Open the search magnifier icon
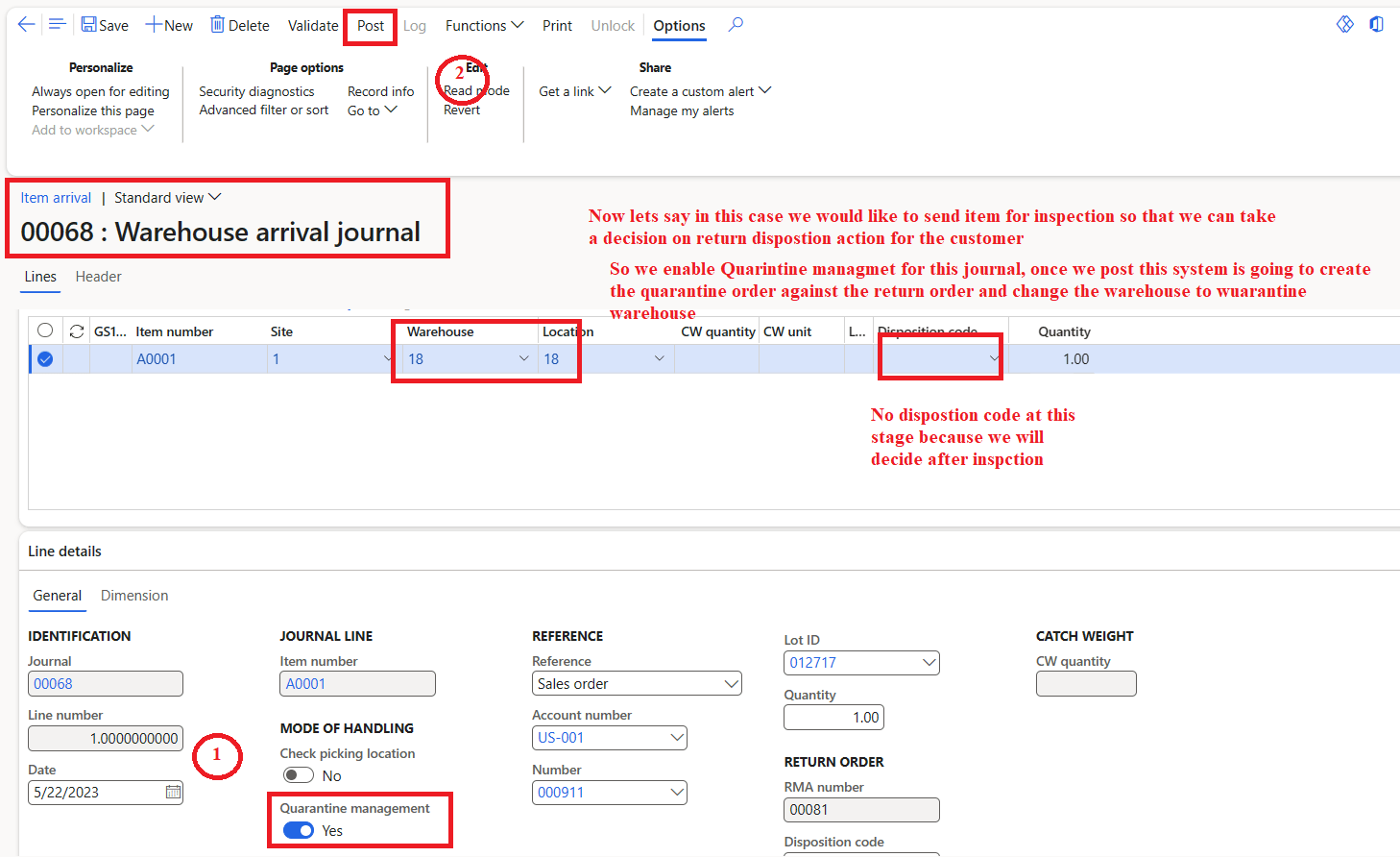This screenshot has width=1400, height=857. coord(736,25)
